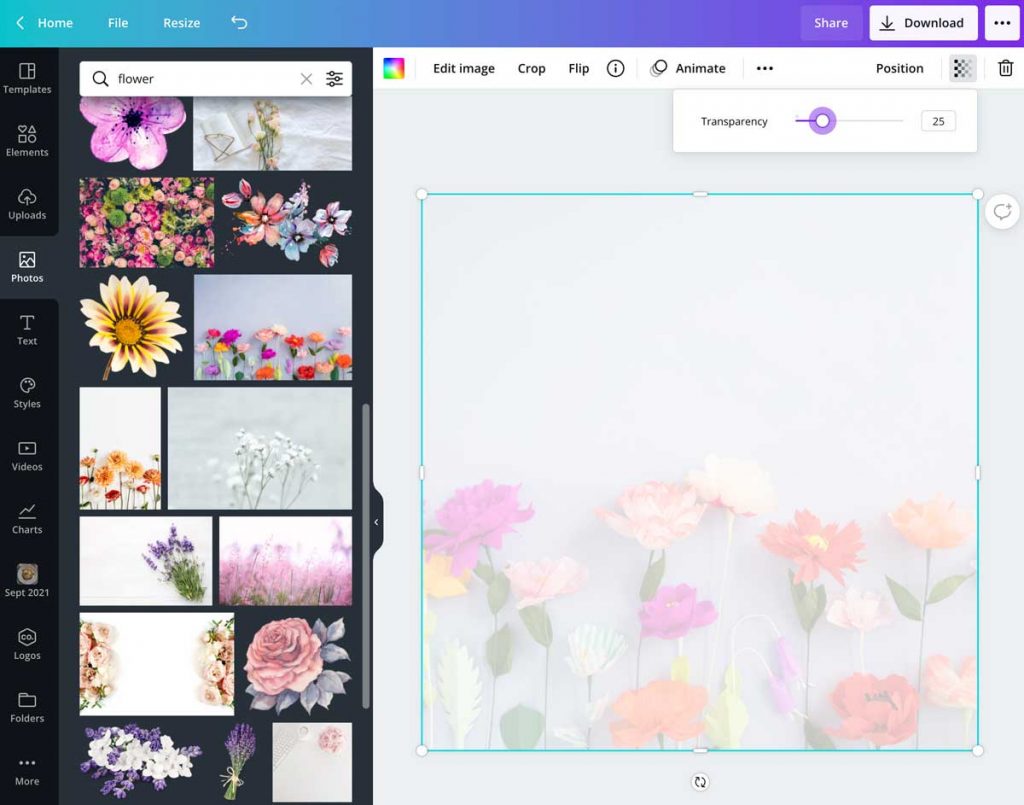Image resolution: width=1024 pixels, height=805 pixels.
Task: Clear the flower search with the X
Action: point(307,78)
